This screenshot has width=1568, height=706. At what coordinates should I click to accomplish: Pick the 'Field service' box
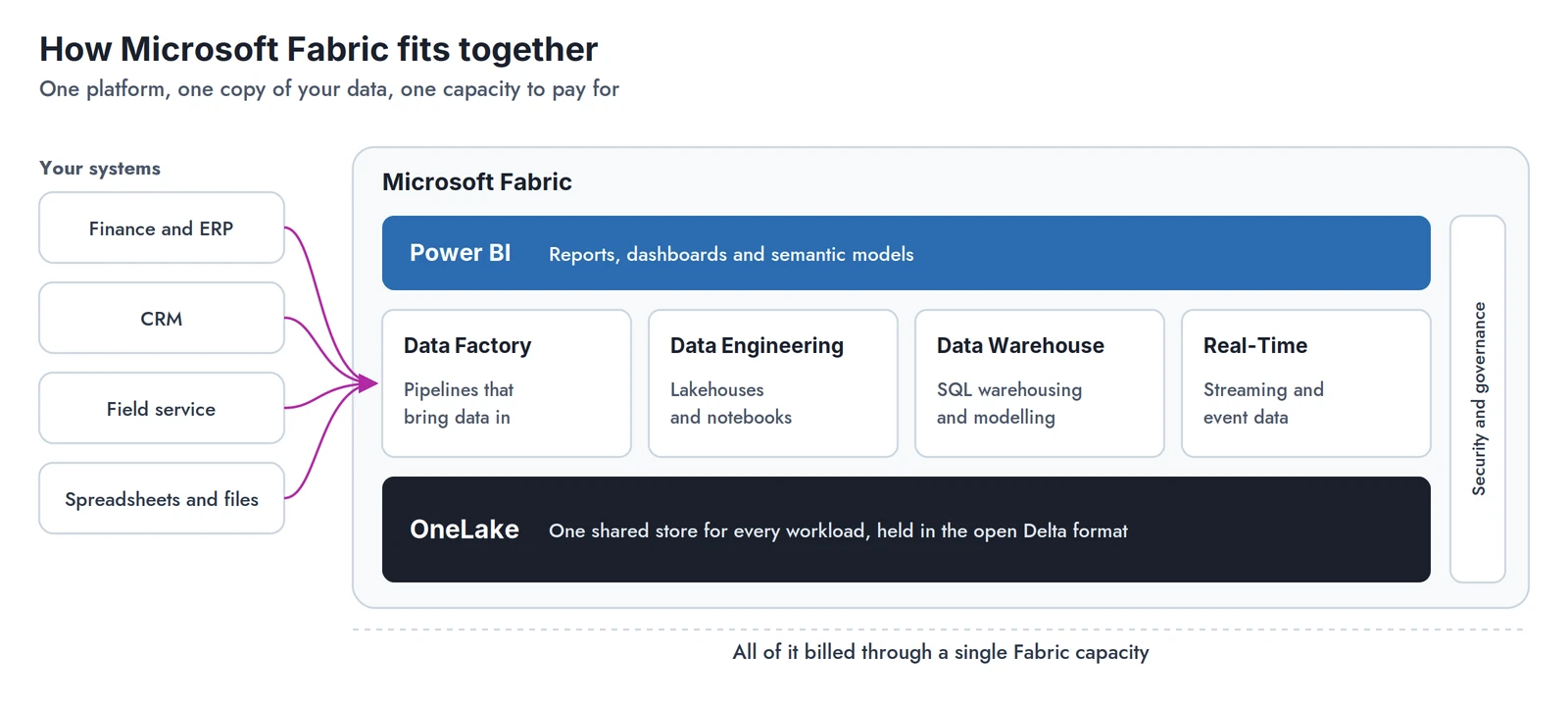click(162, 408)
